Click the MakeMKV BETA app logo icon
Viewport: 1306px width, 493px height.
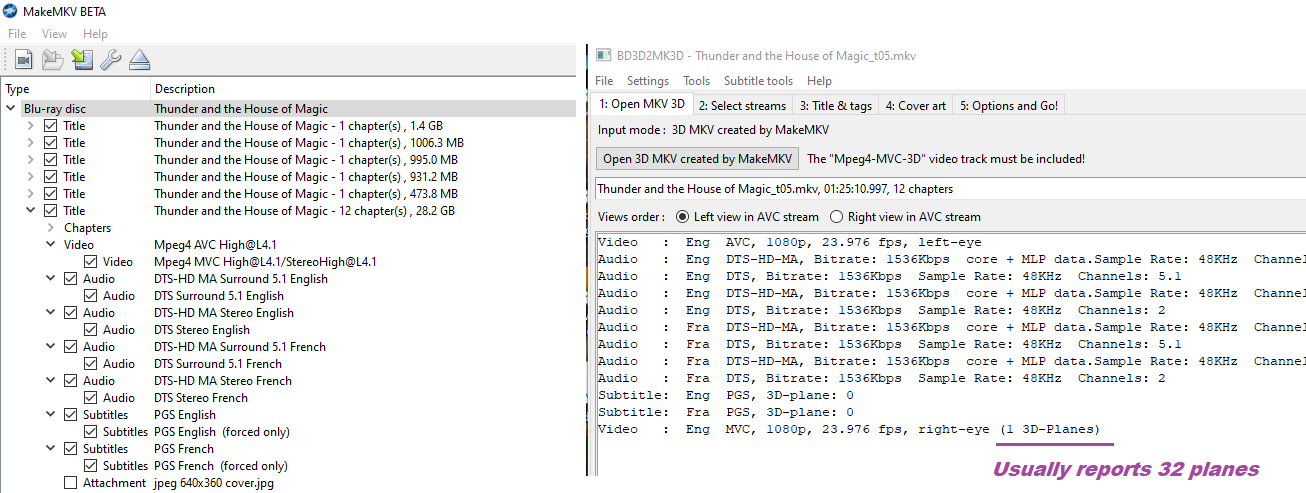[x=10, y=12]
